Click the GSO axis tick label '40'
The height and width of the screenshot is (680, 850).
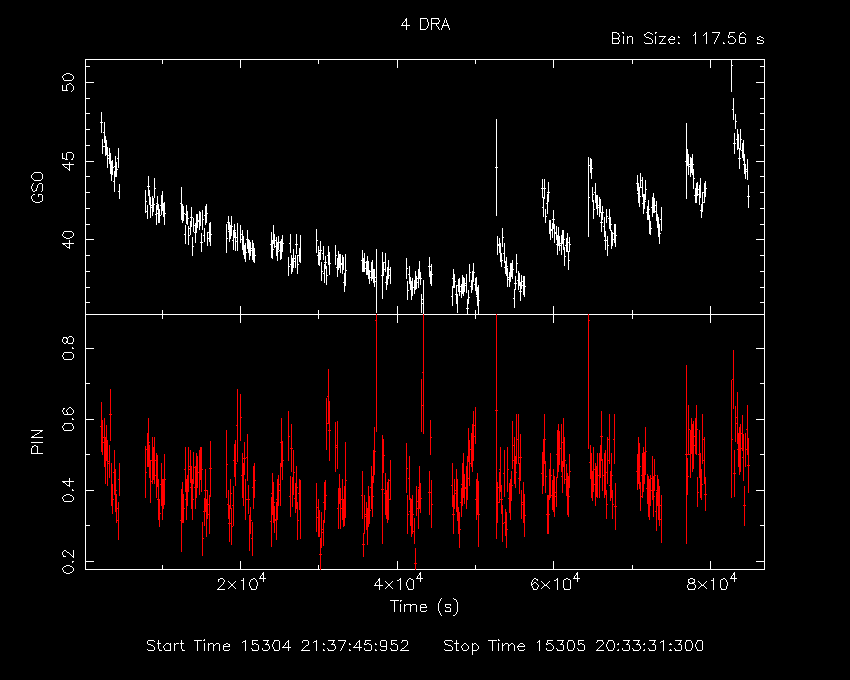click(69, 240)
